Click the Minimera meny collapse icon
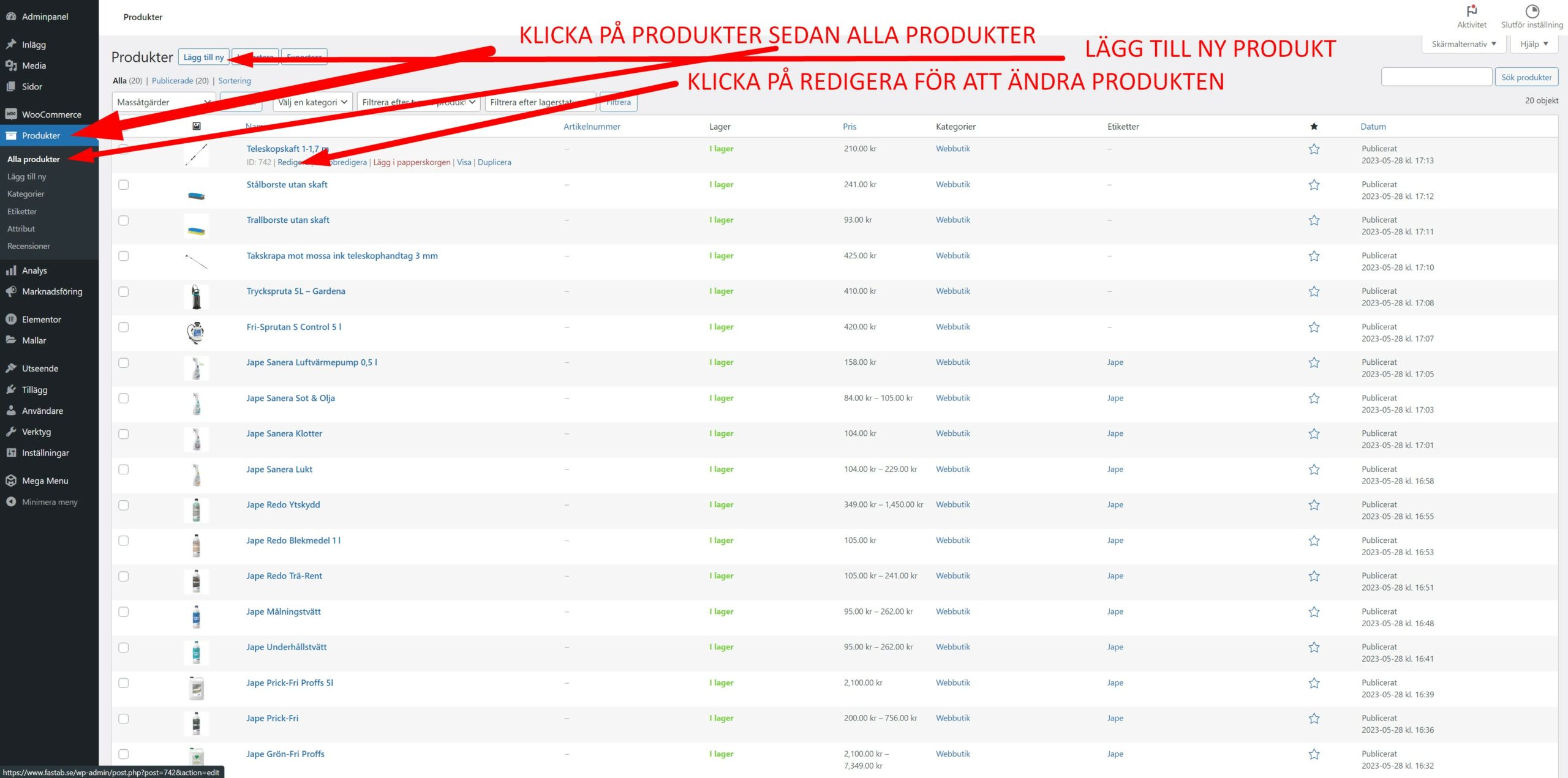The image size is (1568, 778). (11, 502)
